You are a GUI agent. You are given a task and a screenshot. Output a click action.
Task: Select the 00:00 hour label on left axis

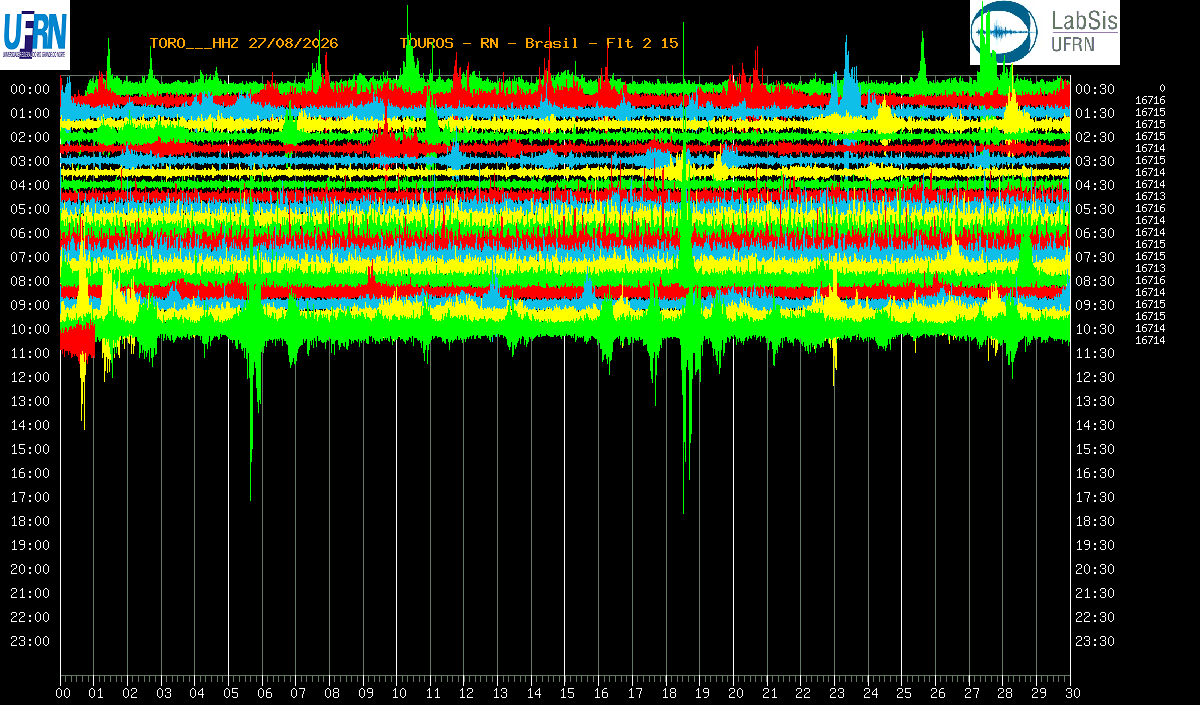[30, 89]
